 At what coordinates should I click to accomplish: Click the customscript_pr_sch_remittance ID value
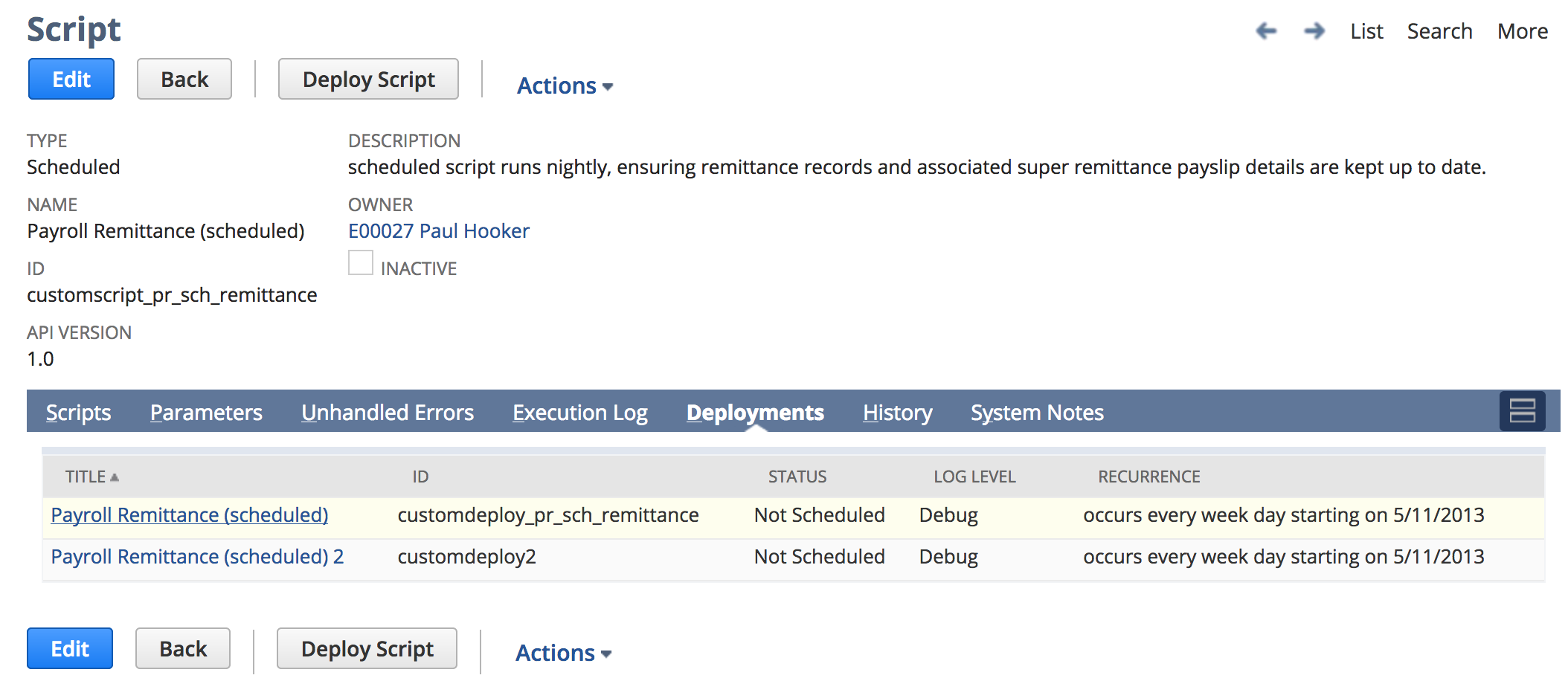click(172, 295)
